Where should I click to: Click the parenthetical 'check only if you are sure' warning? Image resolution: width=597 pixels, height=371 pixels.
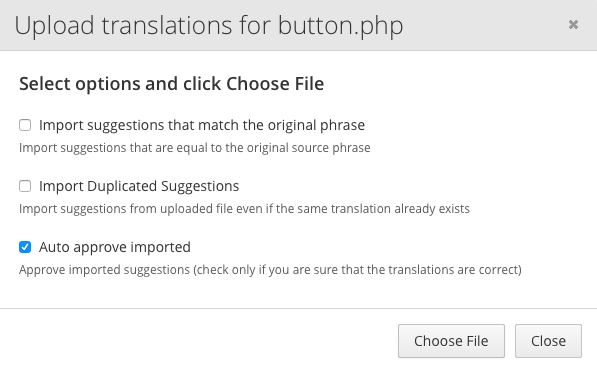(265, 270)
